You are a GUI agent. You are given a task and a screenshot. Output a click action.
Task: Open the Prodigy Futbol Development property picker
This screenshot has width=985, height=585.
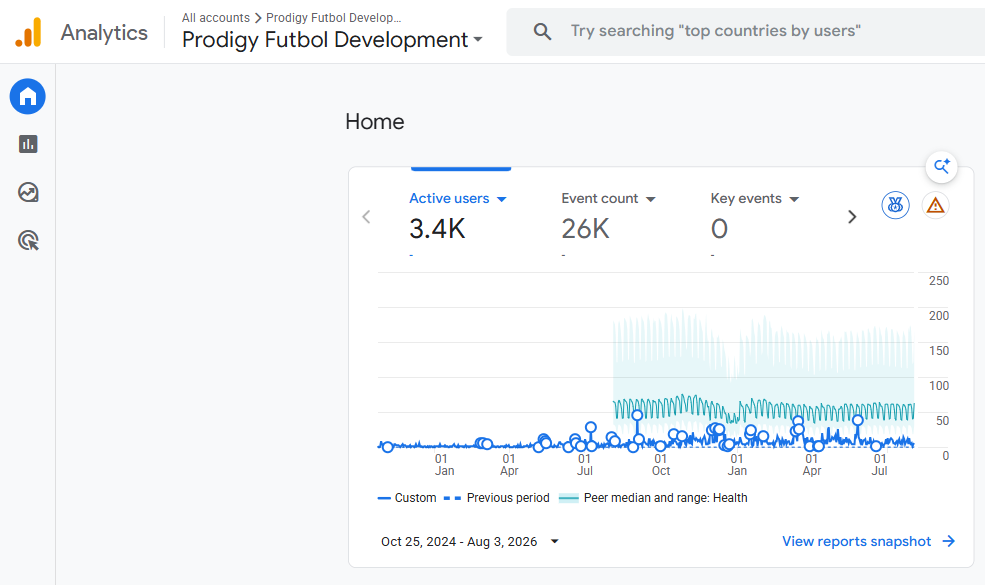332,40
